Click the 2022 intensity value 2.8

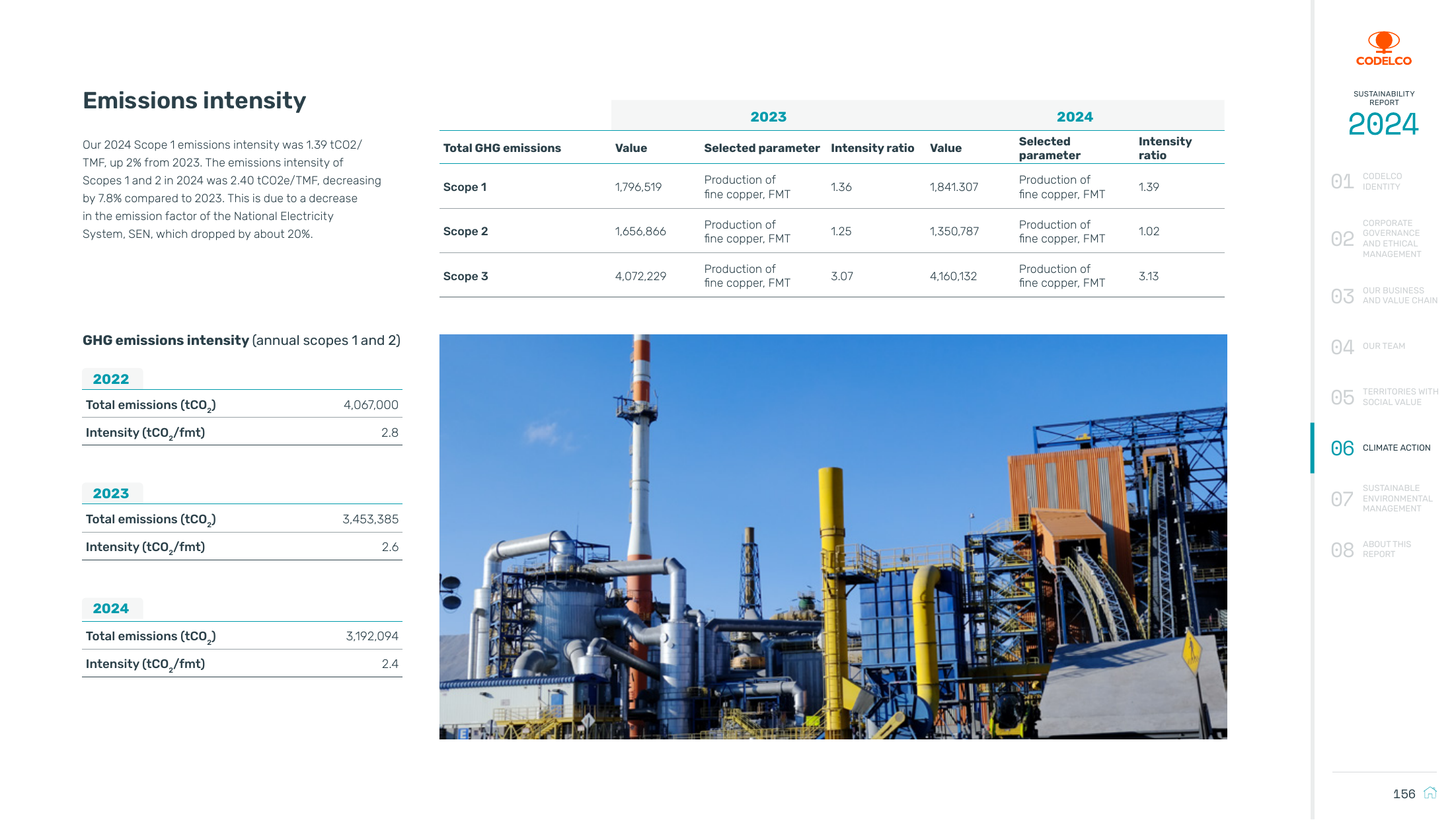(390, 433)
